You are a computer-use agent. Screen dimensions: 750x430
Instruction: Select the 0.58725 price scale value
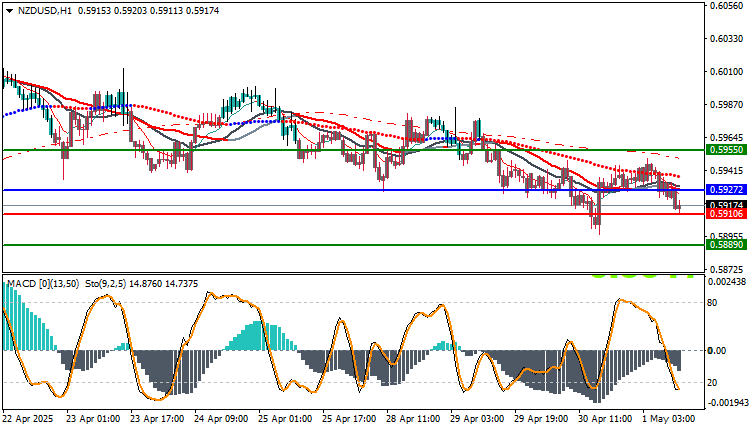click(x=727, y=270)
